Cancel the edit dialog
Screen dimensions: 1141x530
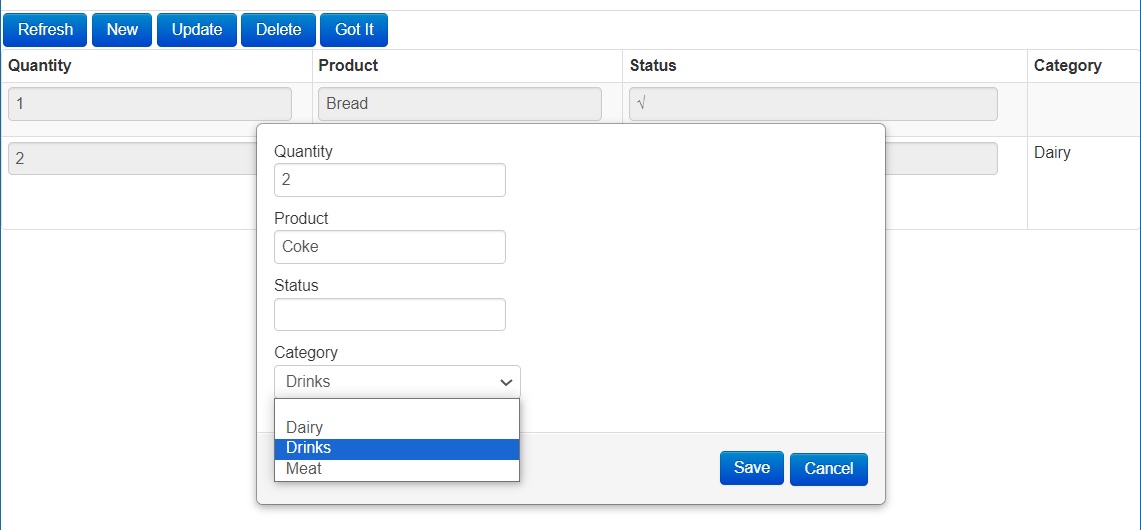[828, 469]
